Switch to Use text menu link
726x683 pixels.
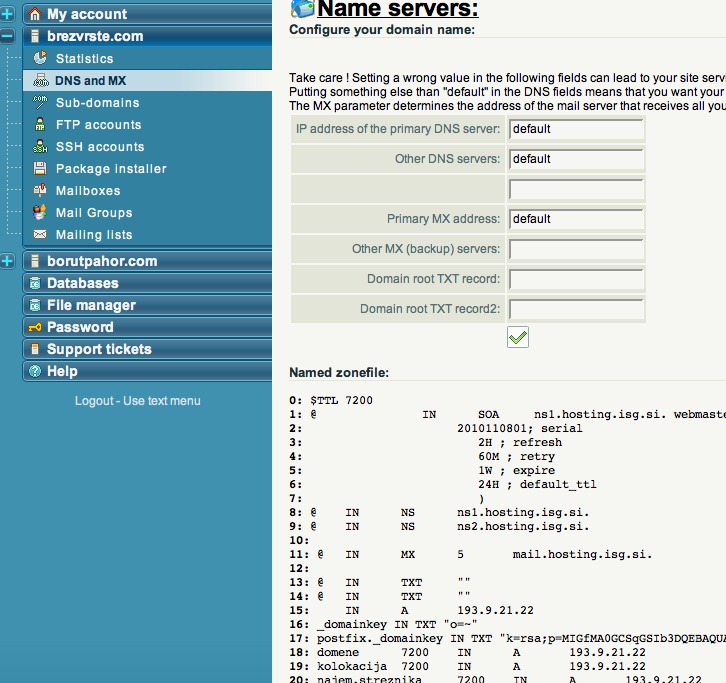(162, 401)
